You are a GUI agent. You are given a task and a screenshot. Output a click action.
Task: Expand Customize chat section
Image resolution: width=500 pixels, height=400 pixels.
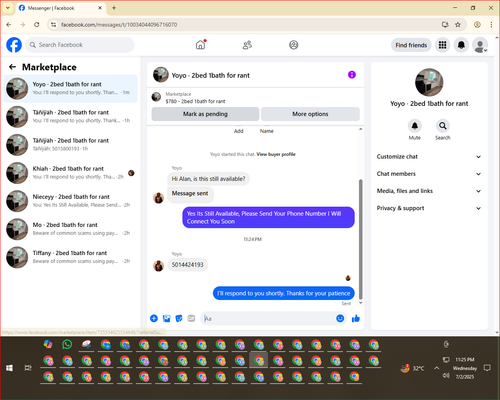coord(429,157)
